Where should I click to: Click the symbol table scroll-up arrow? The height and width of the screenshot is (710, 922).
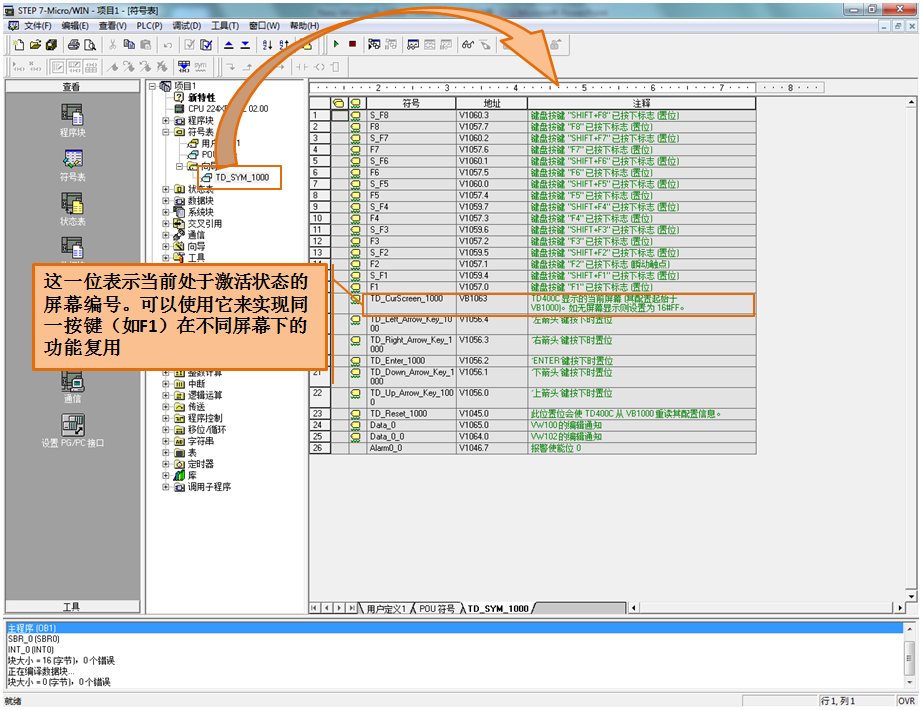[911, 102]
